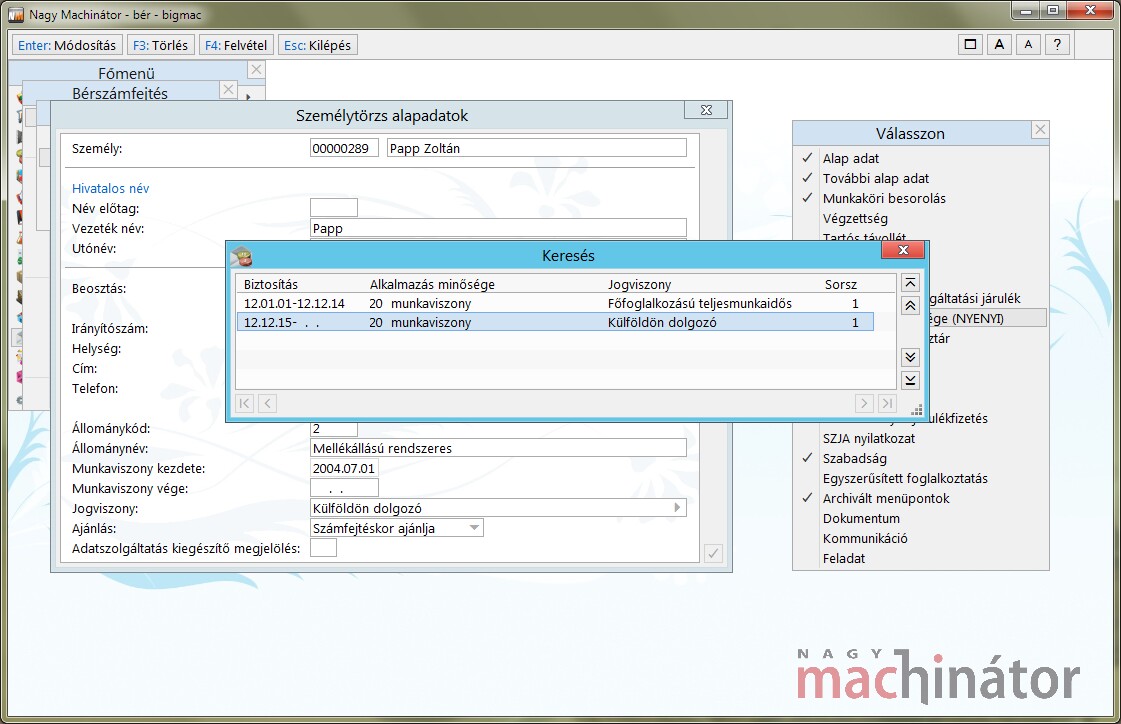The image size is (1121, 724).
Task: Click the Papp Zoltán name field
Action: pos(536,148)
